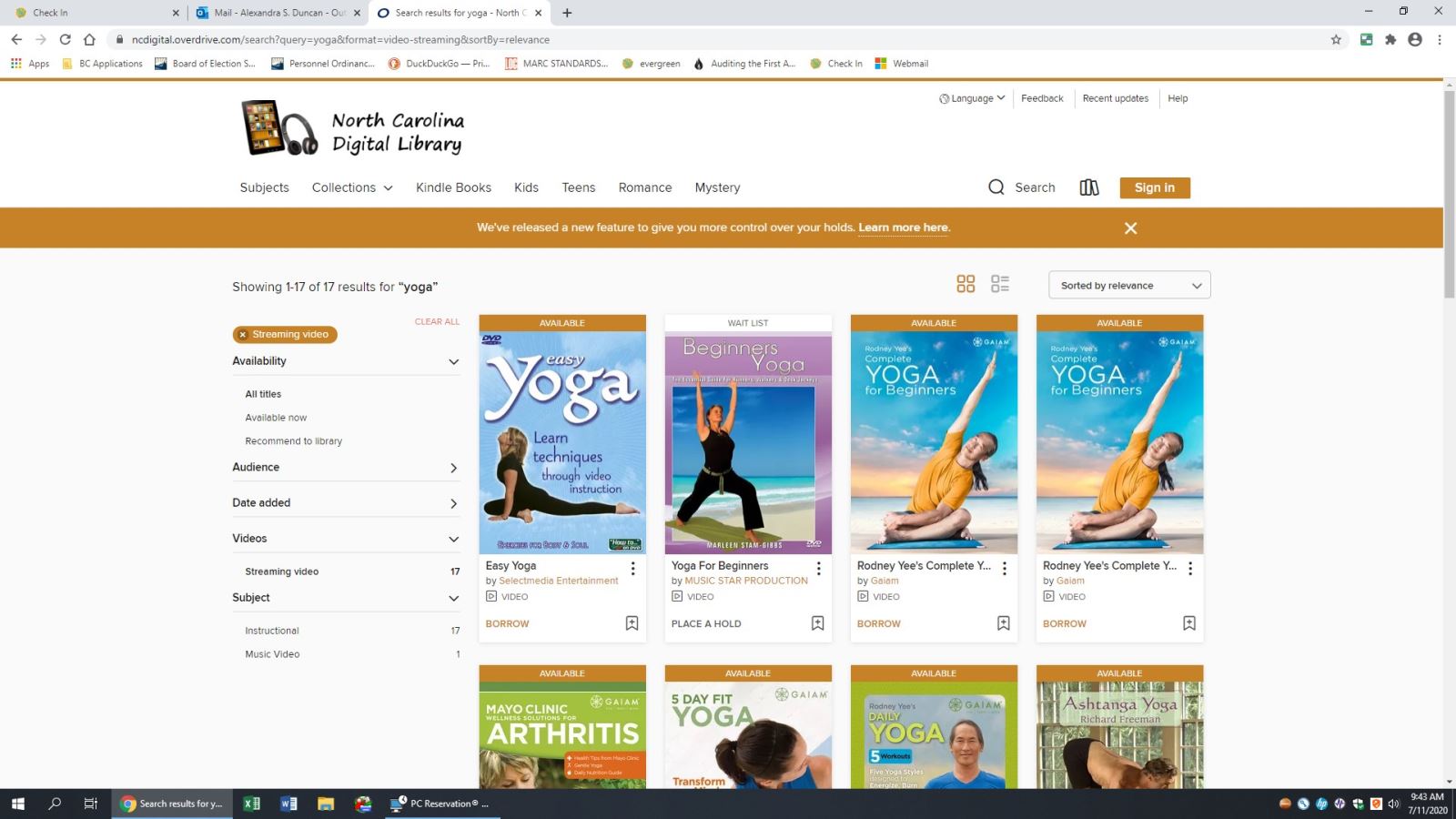Viewport: 1456px width, 819px height.
Task: Collapse the Availability filter section
Action: [x=346, y=361]
